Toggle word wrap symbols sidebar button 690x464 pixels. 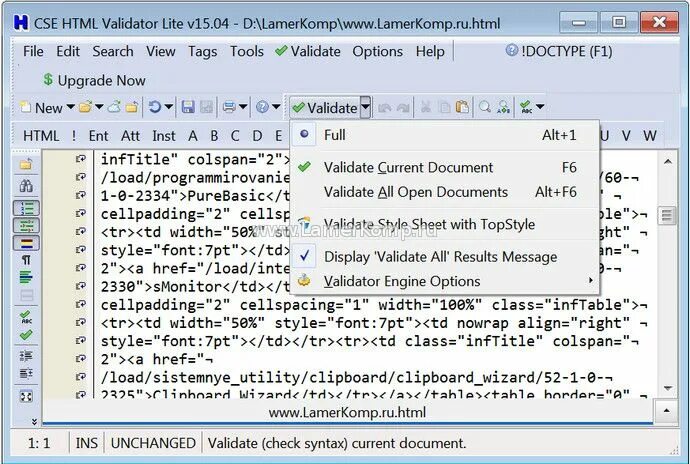pos(26,225)
